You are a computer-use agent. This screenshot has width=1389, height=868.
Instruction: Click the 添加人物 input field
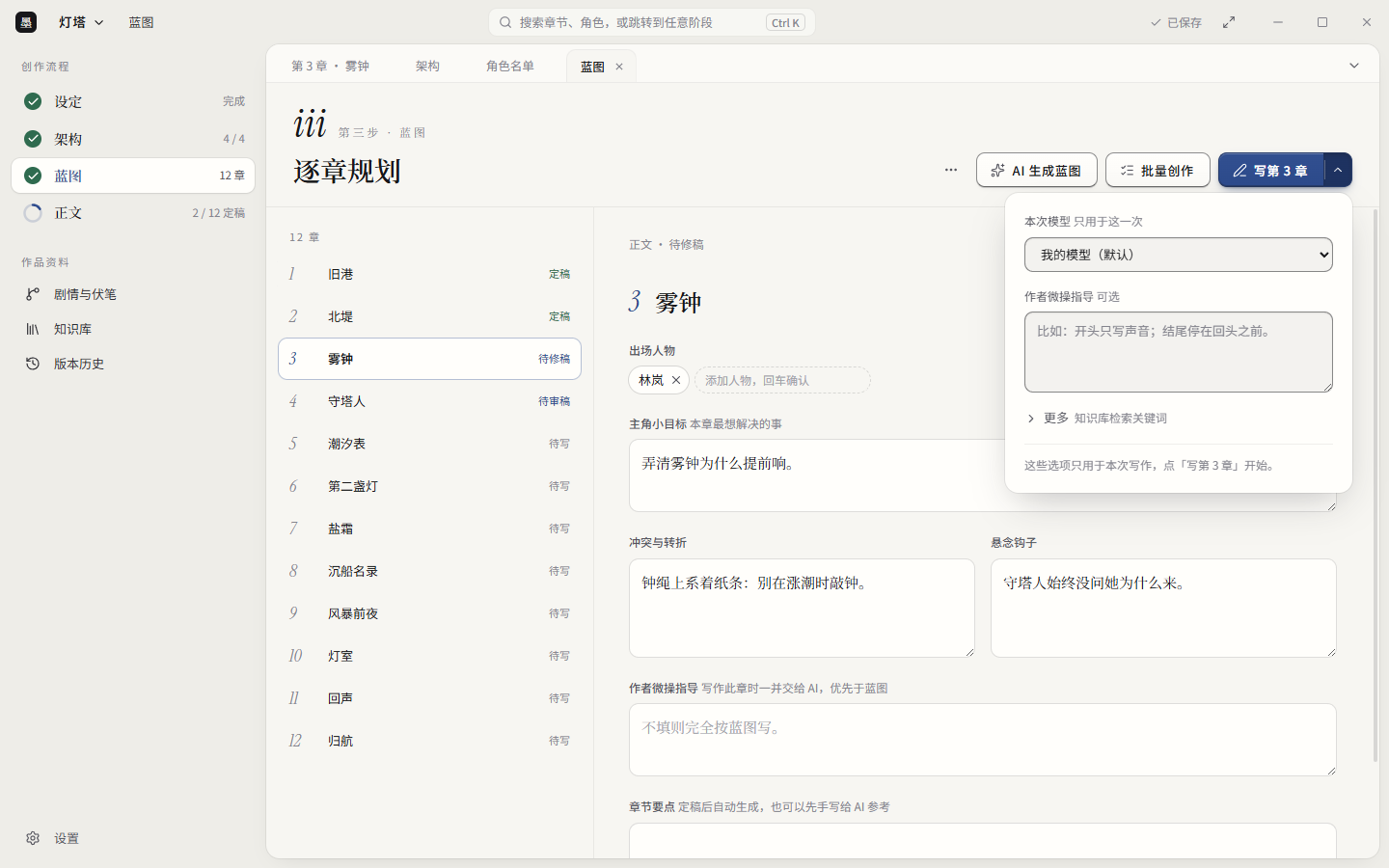782,380
